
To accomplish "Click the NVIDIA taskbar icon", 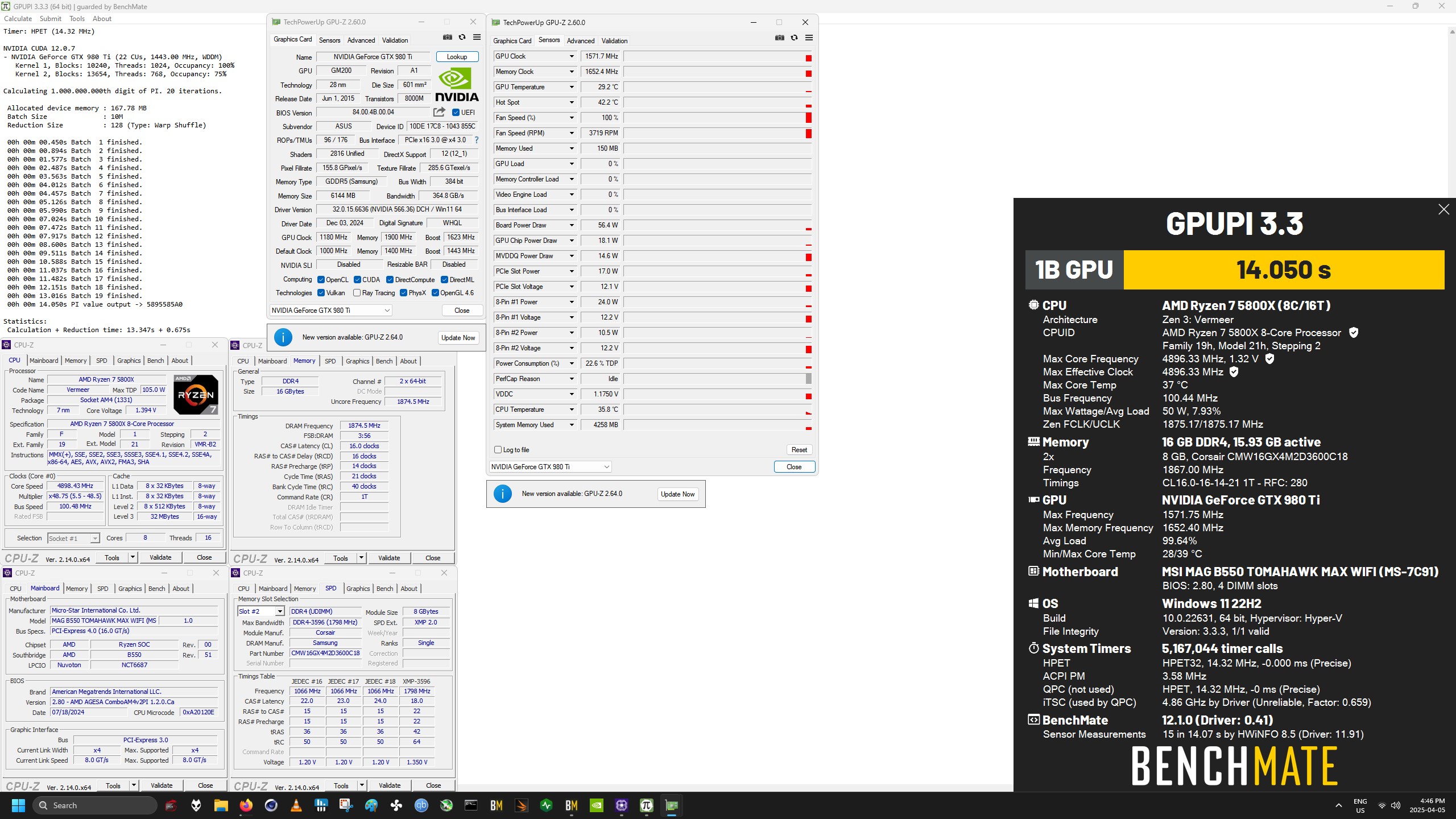I will tap(597, 805).
